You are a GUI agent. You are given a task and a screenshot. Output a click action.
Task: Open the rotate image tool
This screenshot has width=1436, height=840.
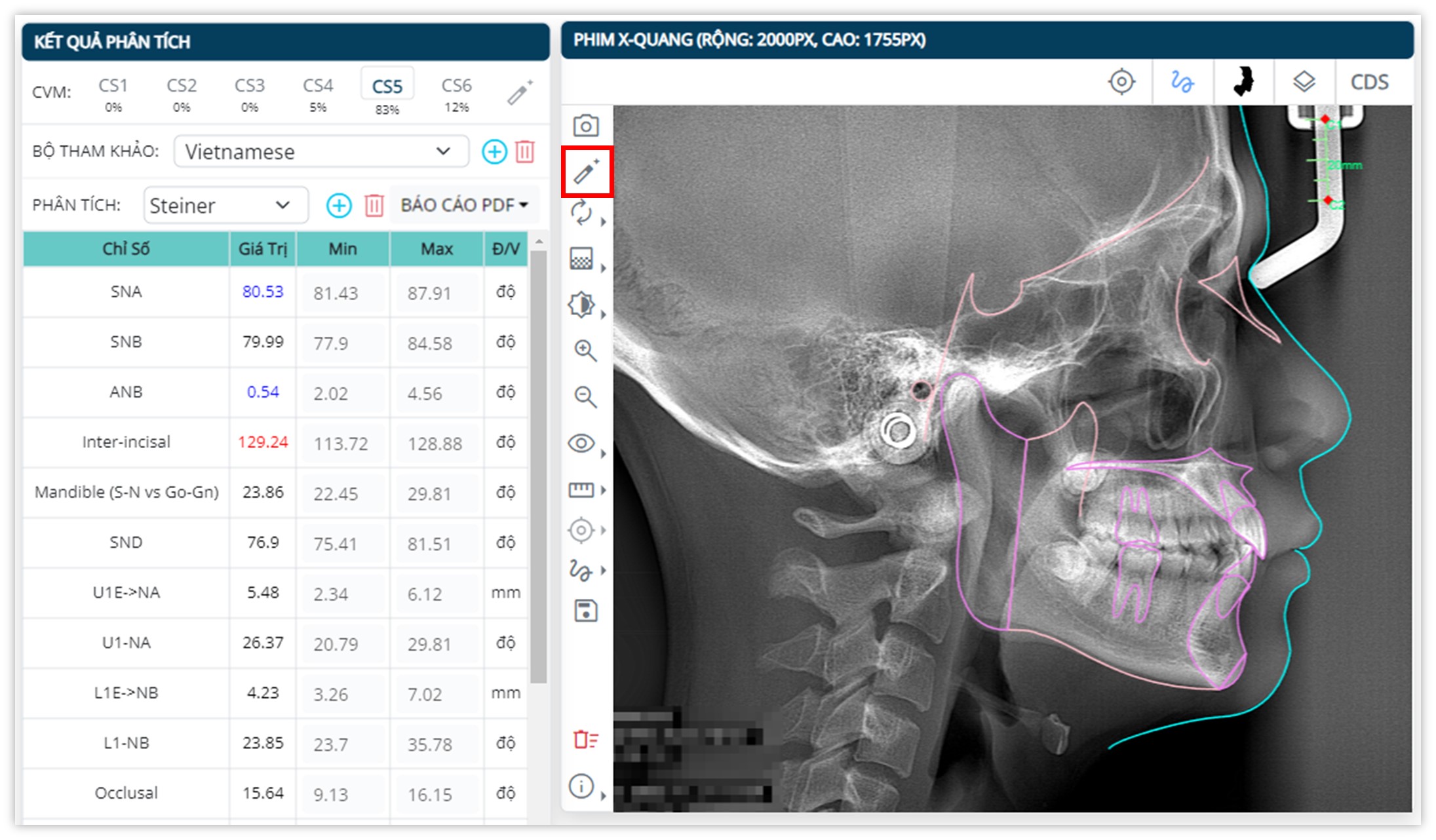coord(581,214)
